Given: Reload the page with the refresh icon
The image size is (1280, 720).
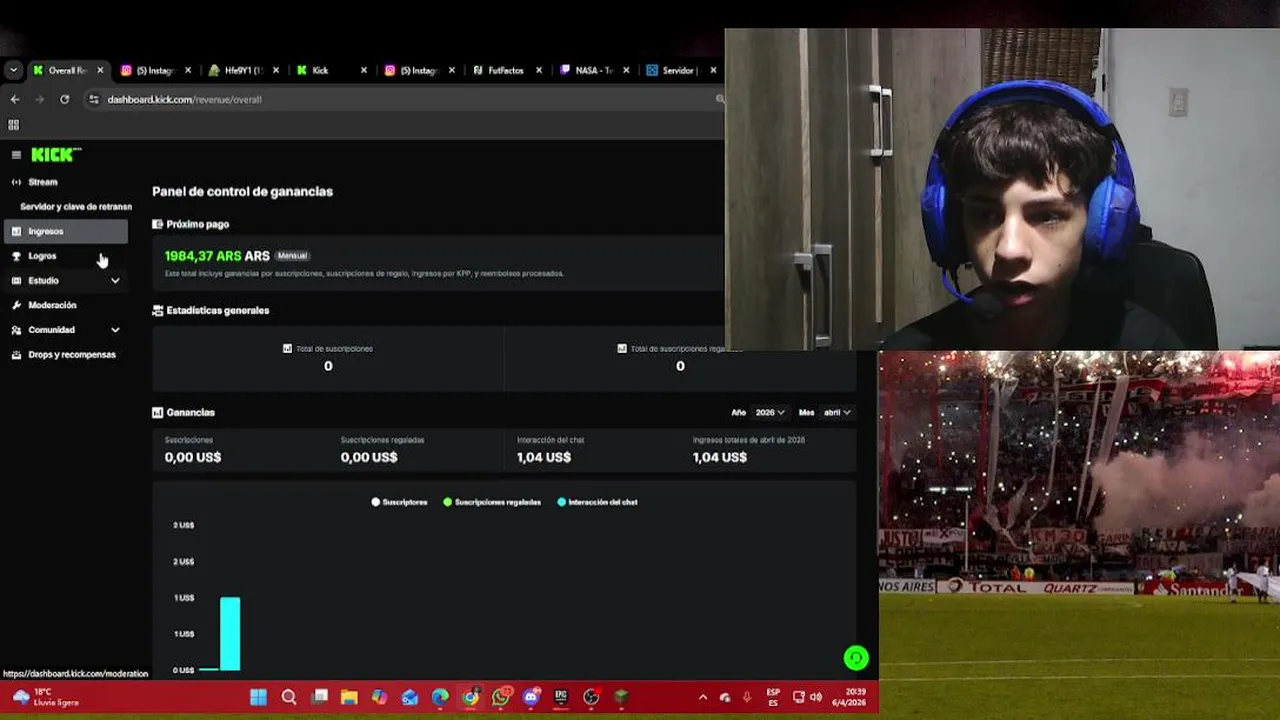Looking at the screenshot, I should pos(65,99).
